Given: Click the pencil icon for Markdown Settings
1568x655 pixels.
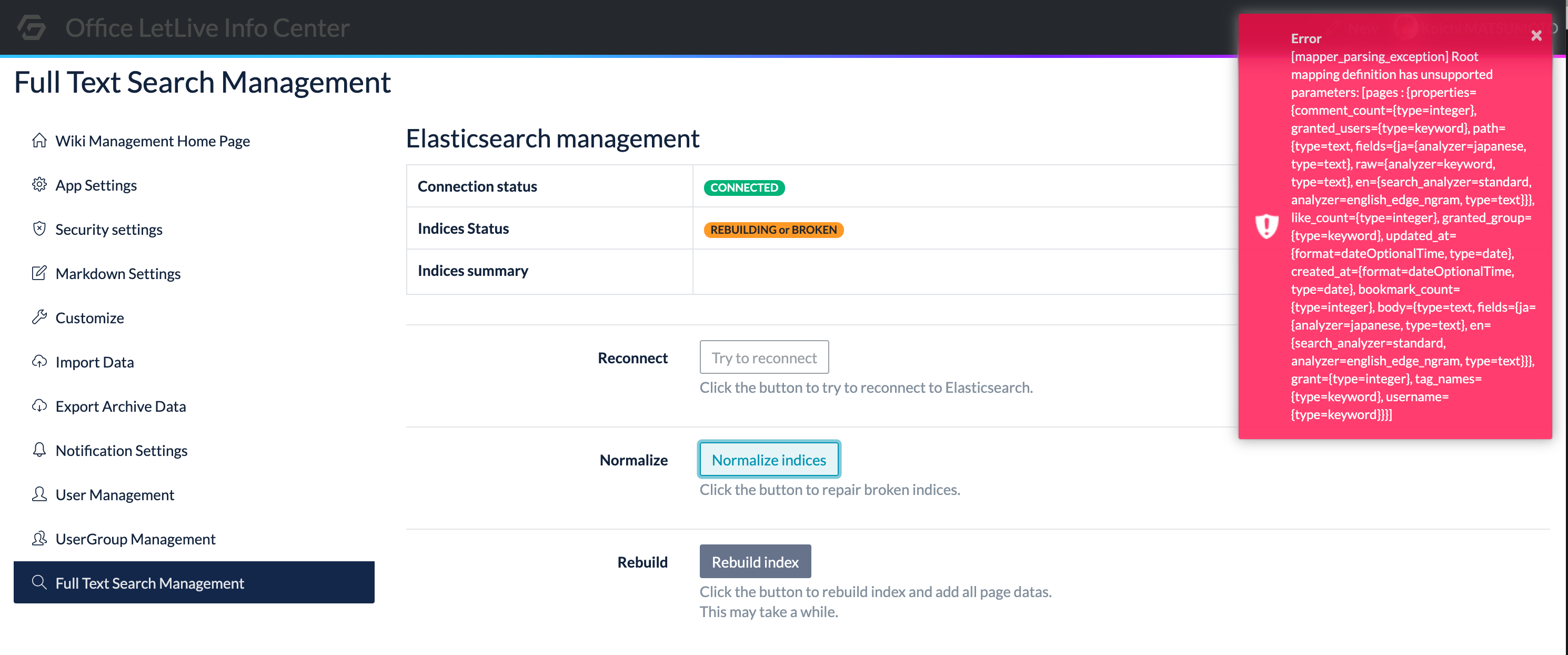Looking at the screenshot, I should coord(39,273).
